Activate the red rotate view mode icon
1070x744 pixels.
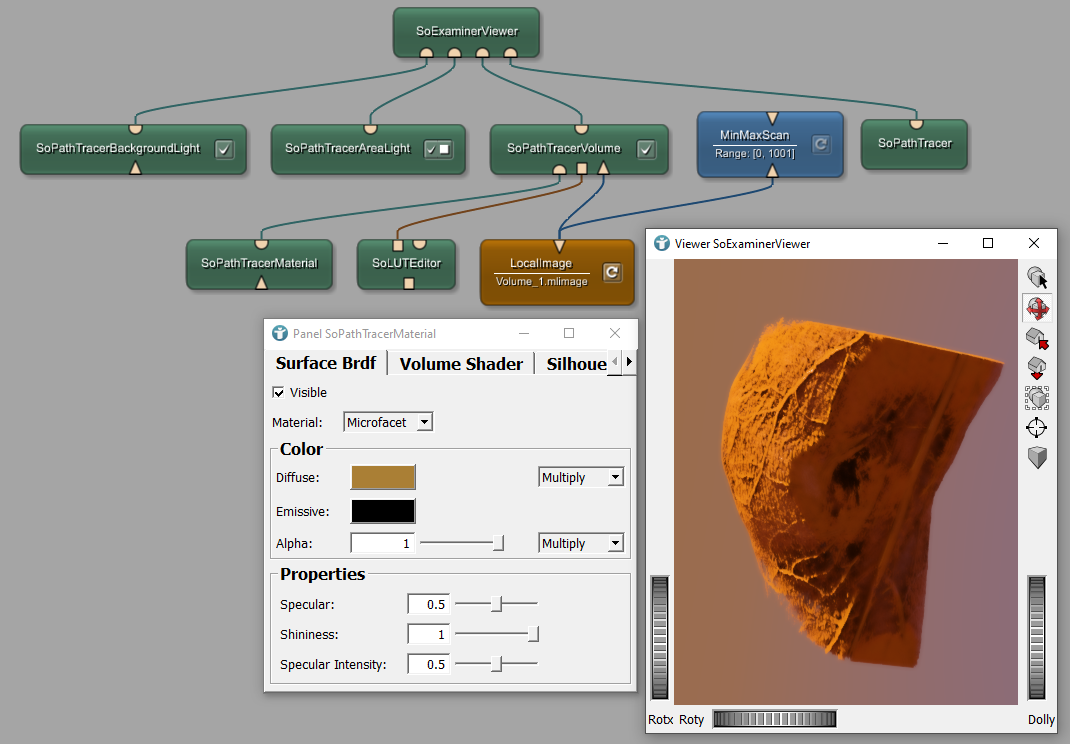1037,308
